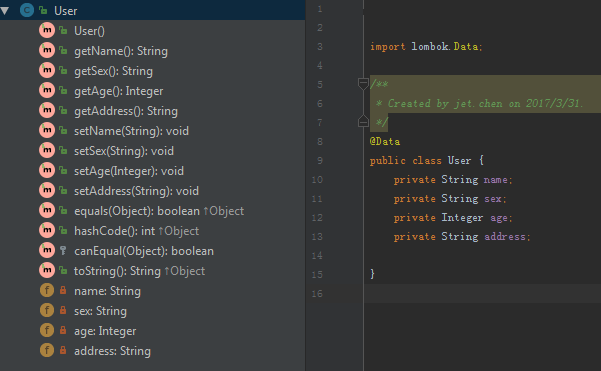Collapse the User class tree node
This screenshot has height=371, width=601.
coord(5,11)
